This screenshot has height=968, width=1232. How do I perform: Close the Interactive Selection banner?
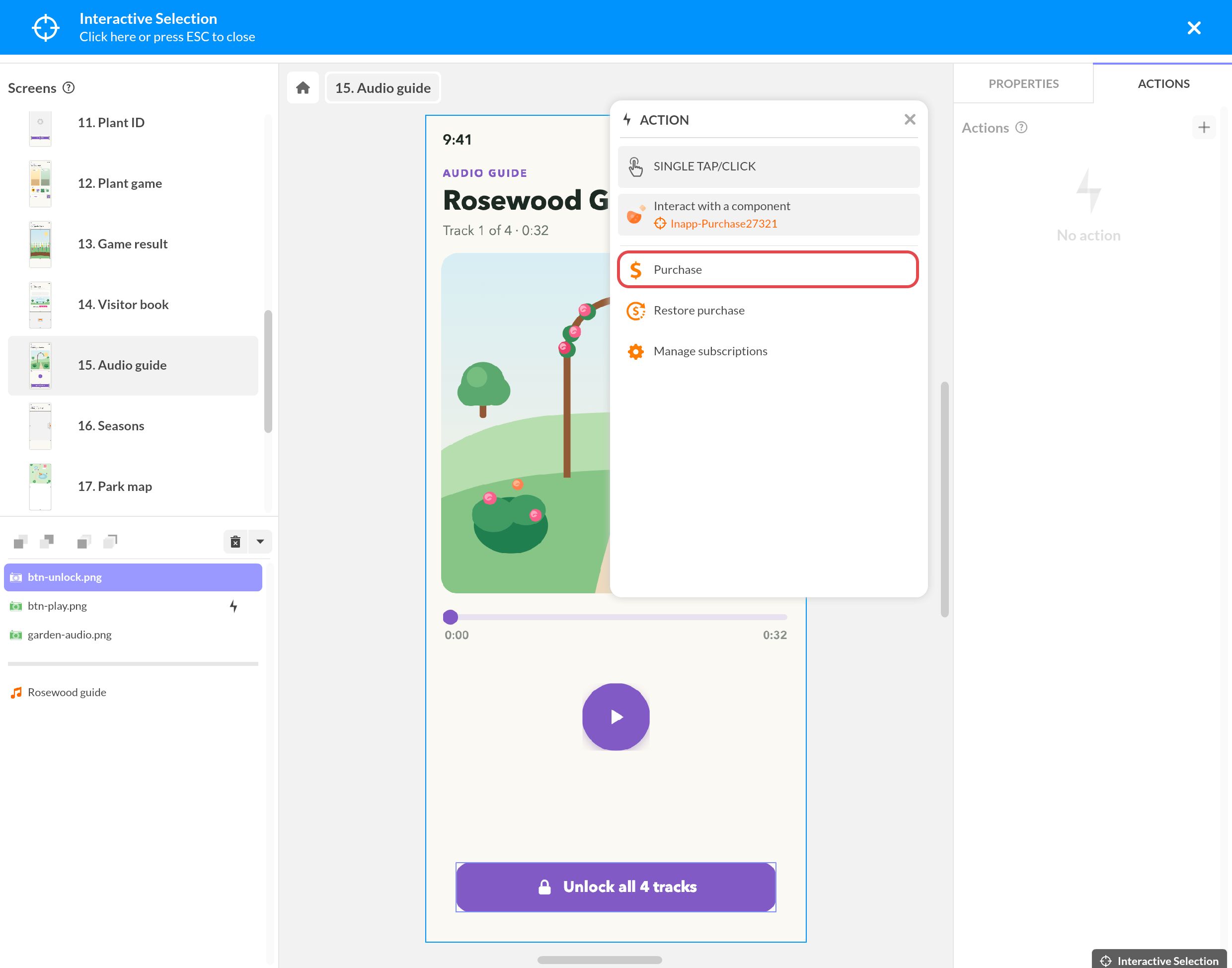point(1194,28)
